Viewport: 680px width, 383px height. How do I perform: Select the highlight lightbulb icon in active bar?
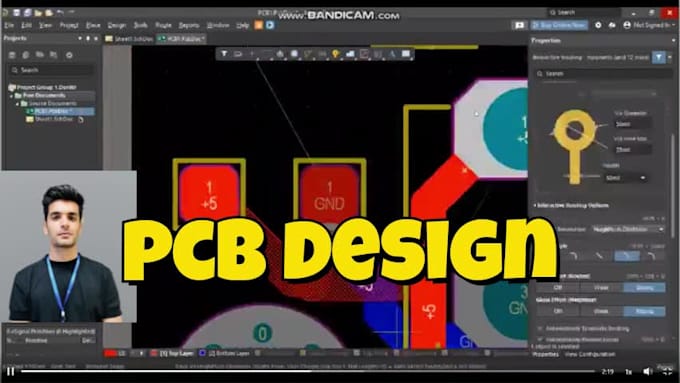coord(335,54)
